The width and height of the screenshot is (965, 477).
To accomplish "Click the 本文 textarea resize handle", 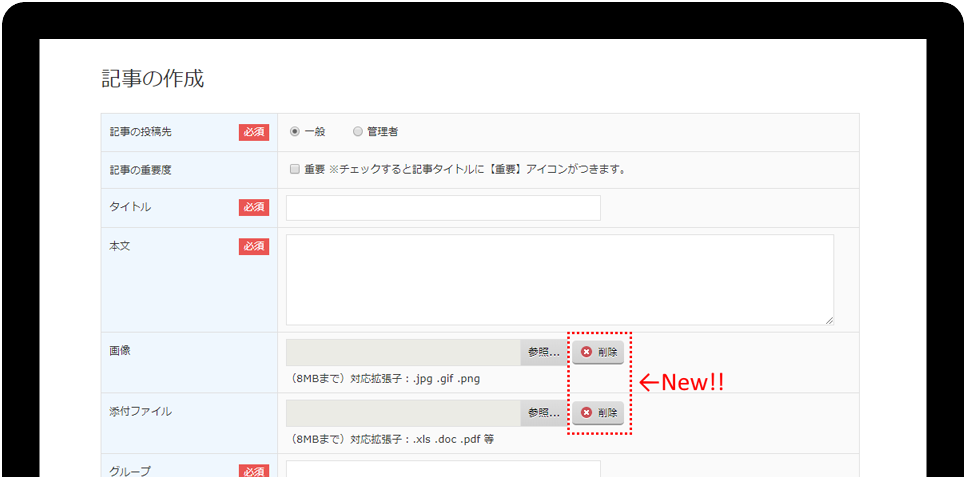I will coord(830,320).
